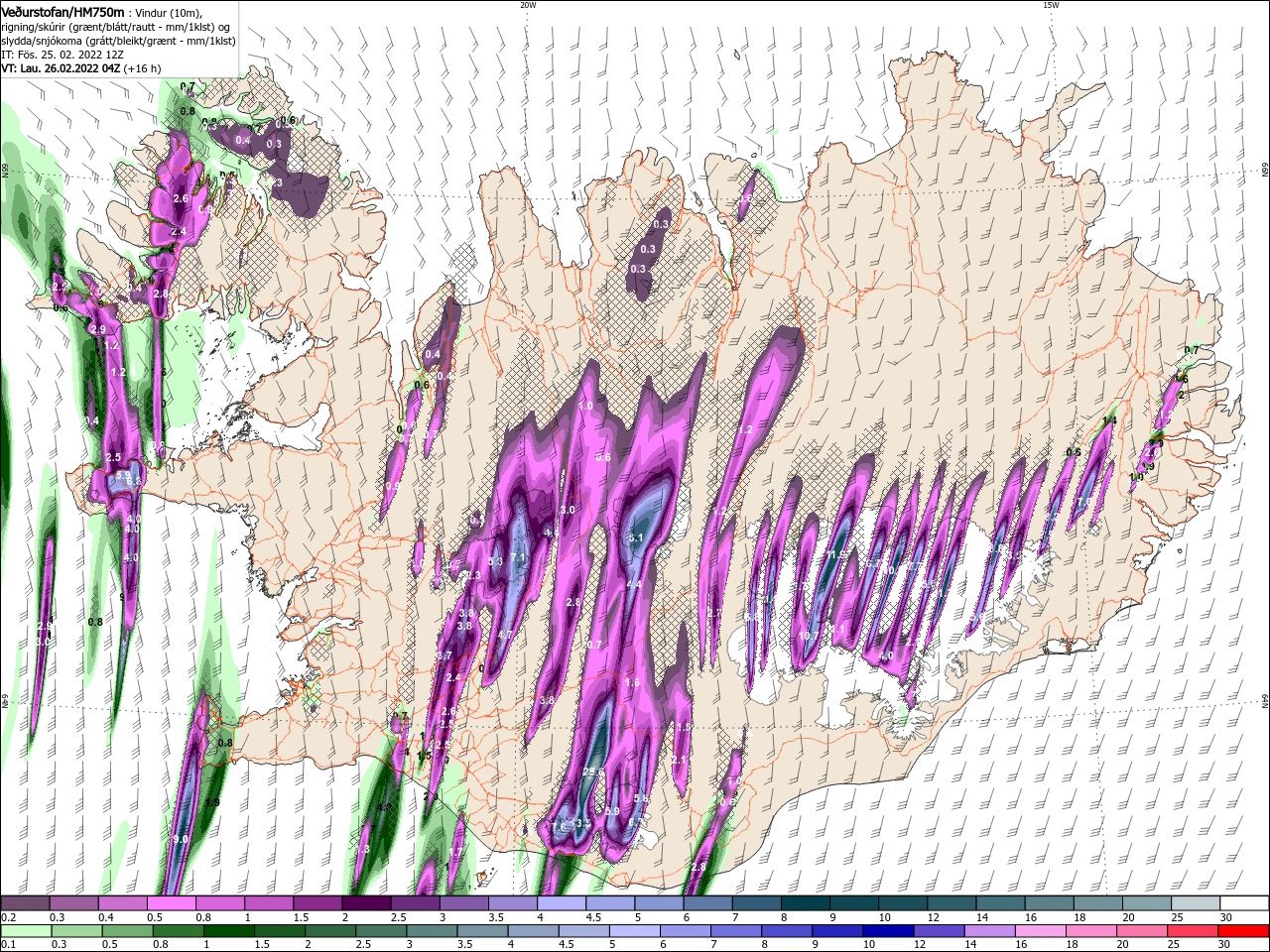
Task: Select the greyish-purple 0.2 swatch in snow legend
Action: pyautogui.click(x=25, y=903)
